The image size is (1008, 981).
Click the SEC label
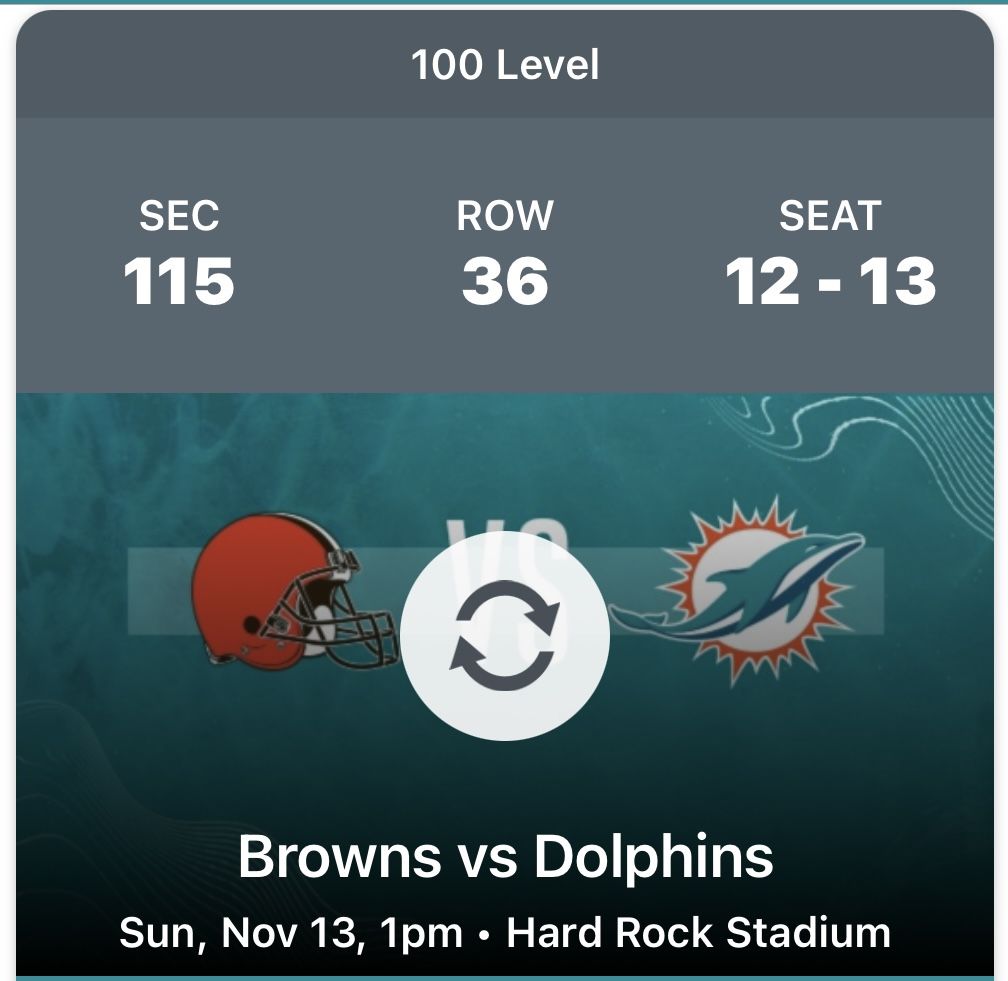(x=179, y=216)
